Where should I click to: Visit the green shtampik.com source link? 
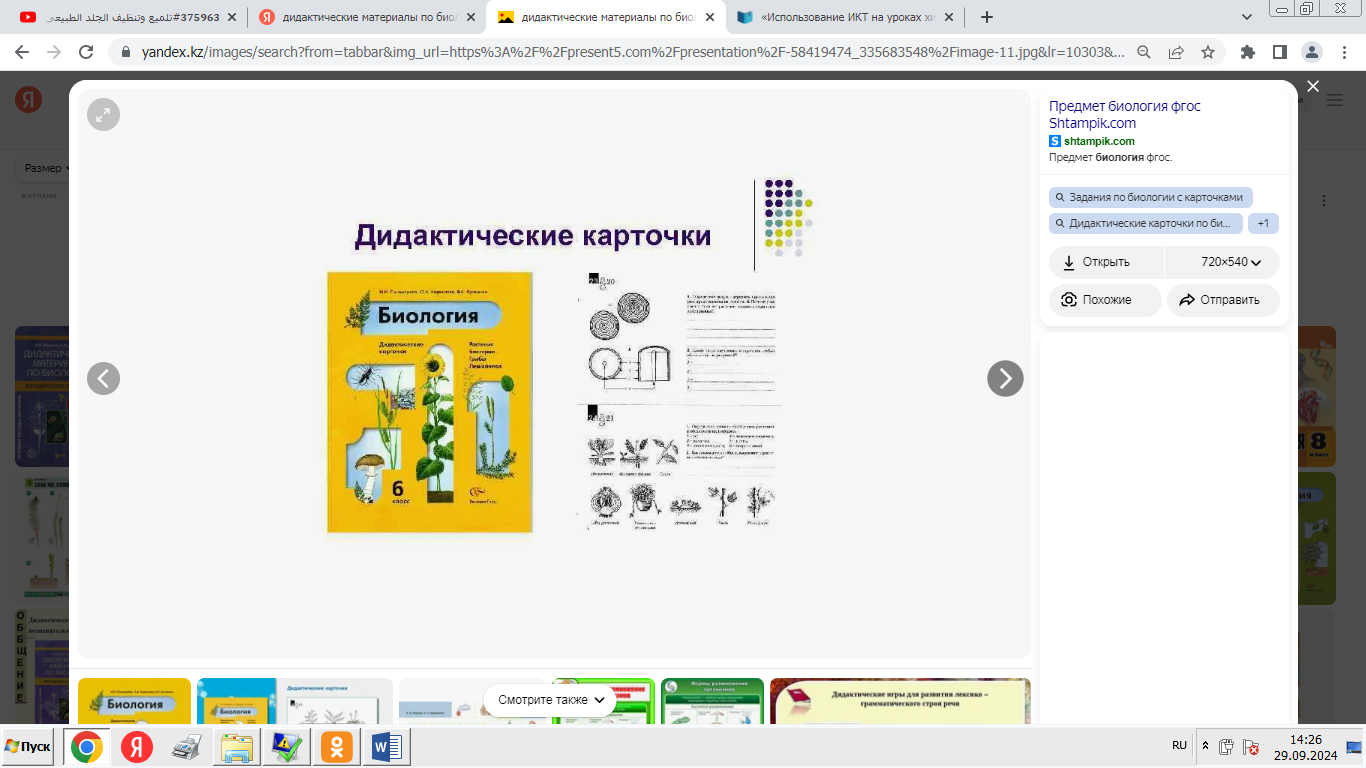(x=1099, y=141)
